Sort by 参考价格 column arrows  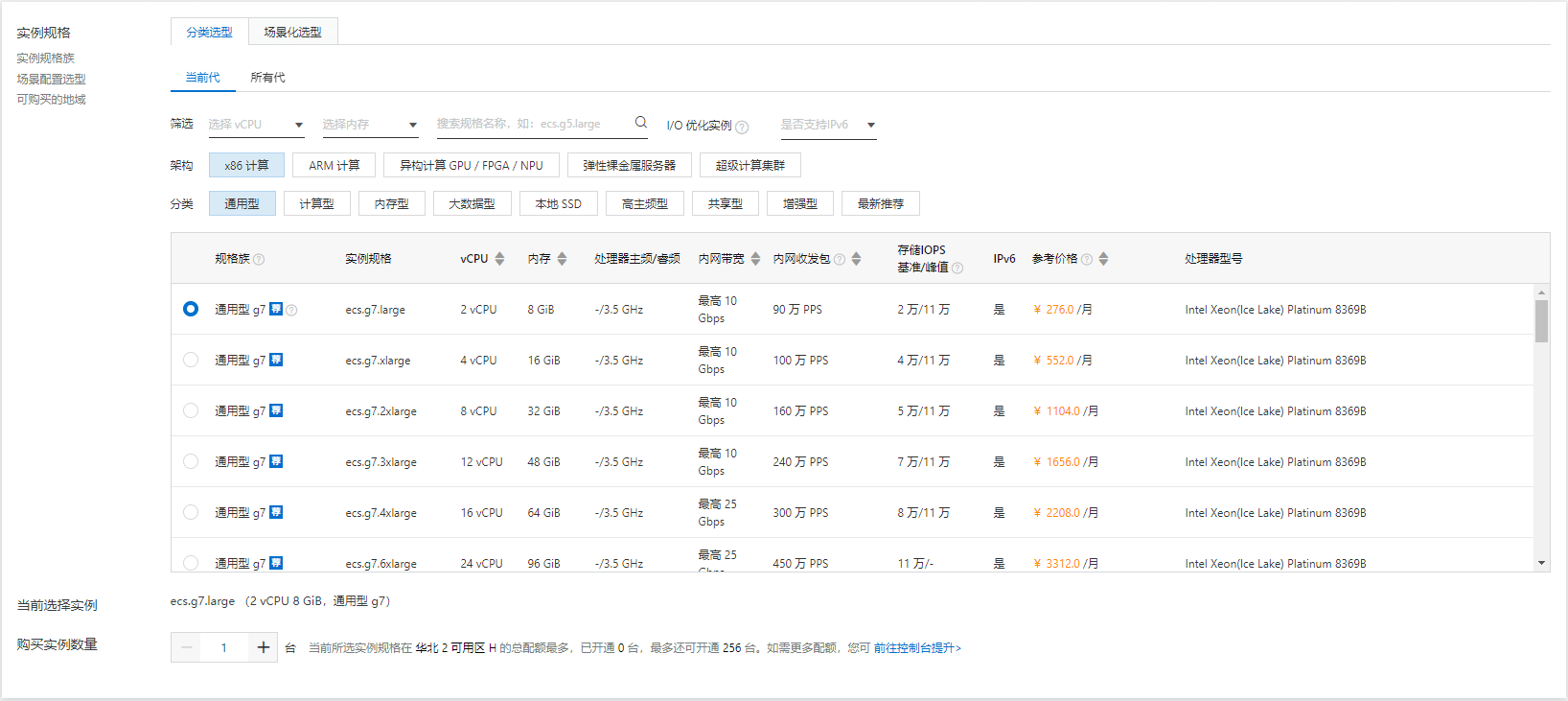point(1103,259)
